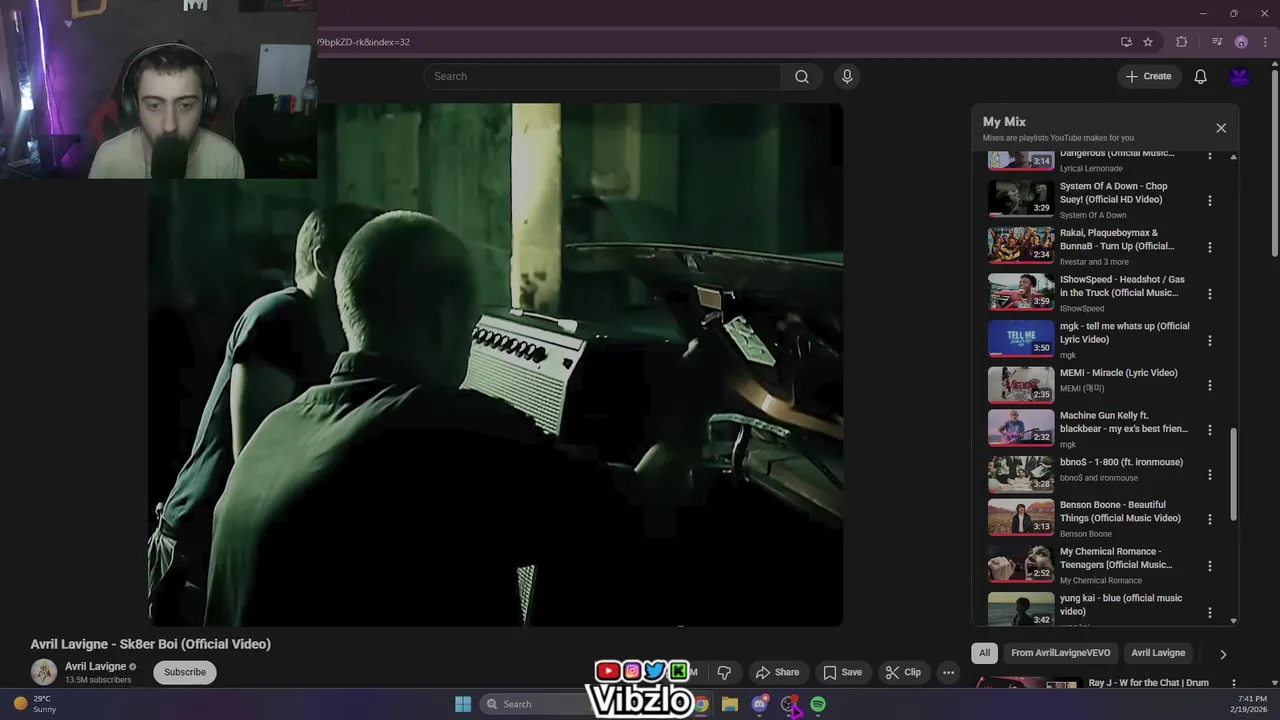Close the My Mix playlist panel
The height and width of the screenshot is (720, 1280).
point(1221,128)
